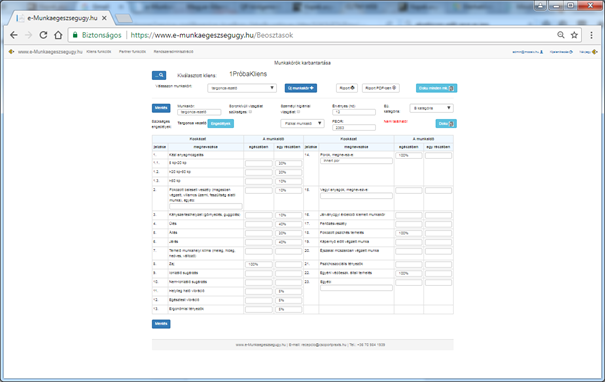Click the zoom magnifier in address bar
This screenshot has height=382, width=605.
tap(561, 35)
